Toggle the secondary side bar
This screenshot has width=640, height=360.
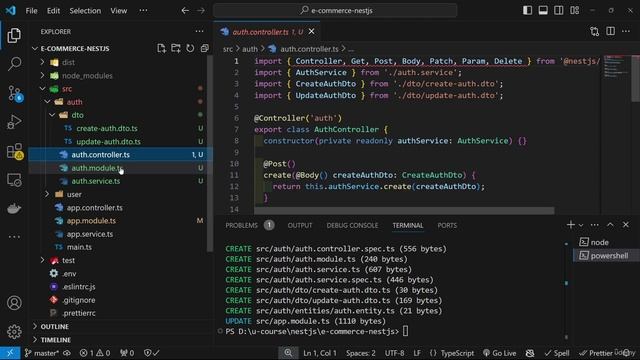click(559, 11)
